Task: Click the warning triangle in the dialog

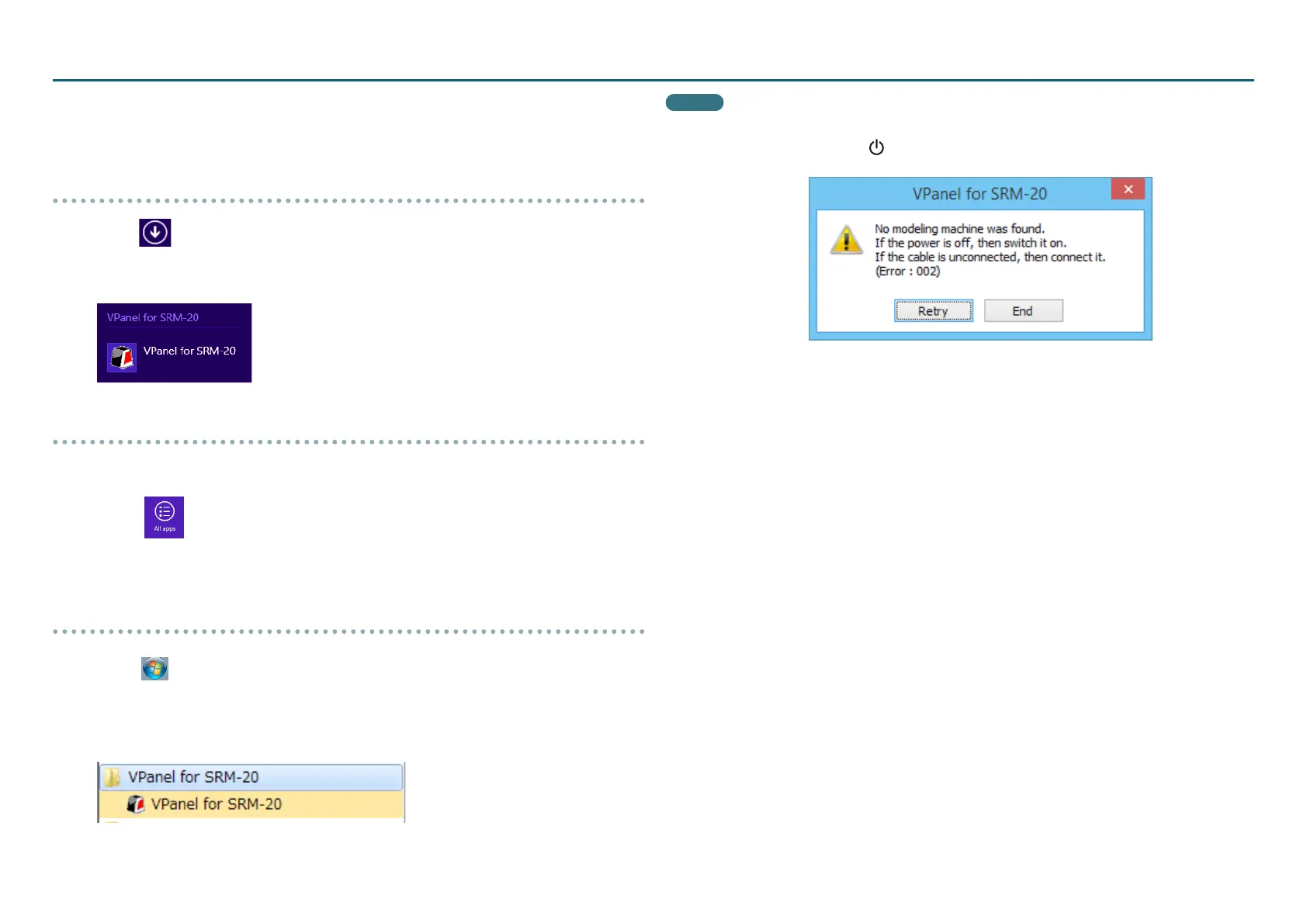Action: click(847, 240)
